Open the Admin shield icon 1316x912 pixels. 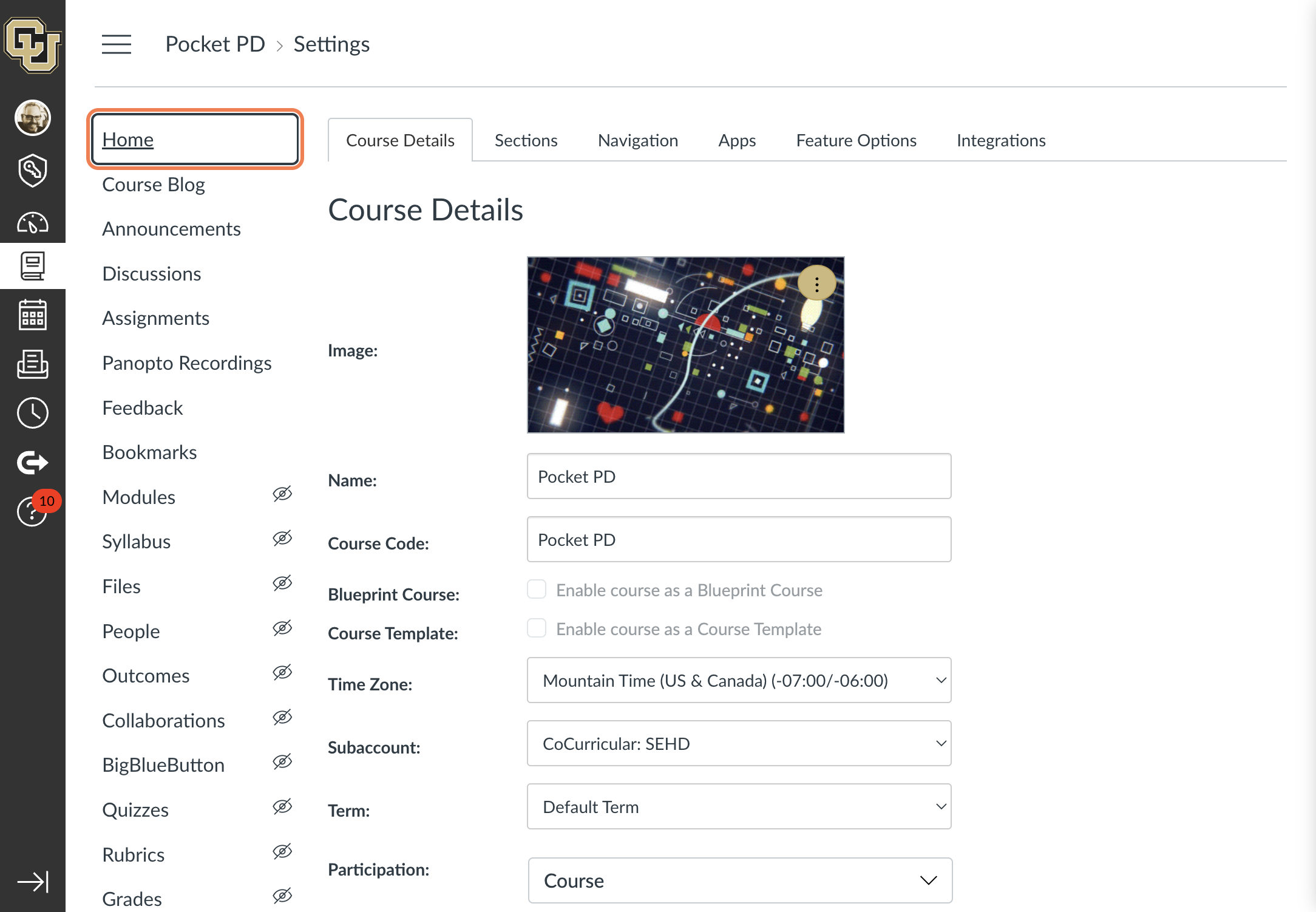[x=33, y=170]
